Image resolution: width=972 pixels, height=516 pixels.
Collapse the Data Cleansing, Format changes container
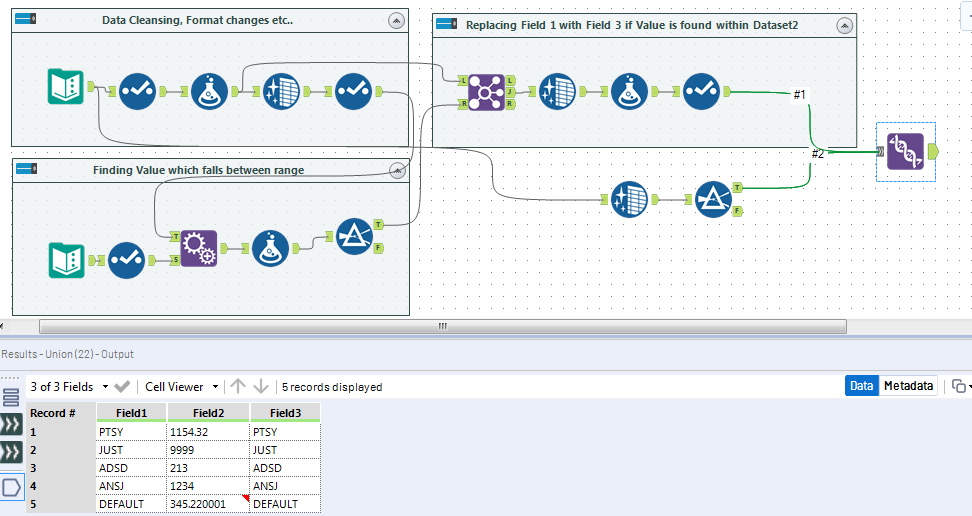coord(396,21)
